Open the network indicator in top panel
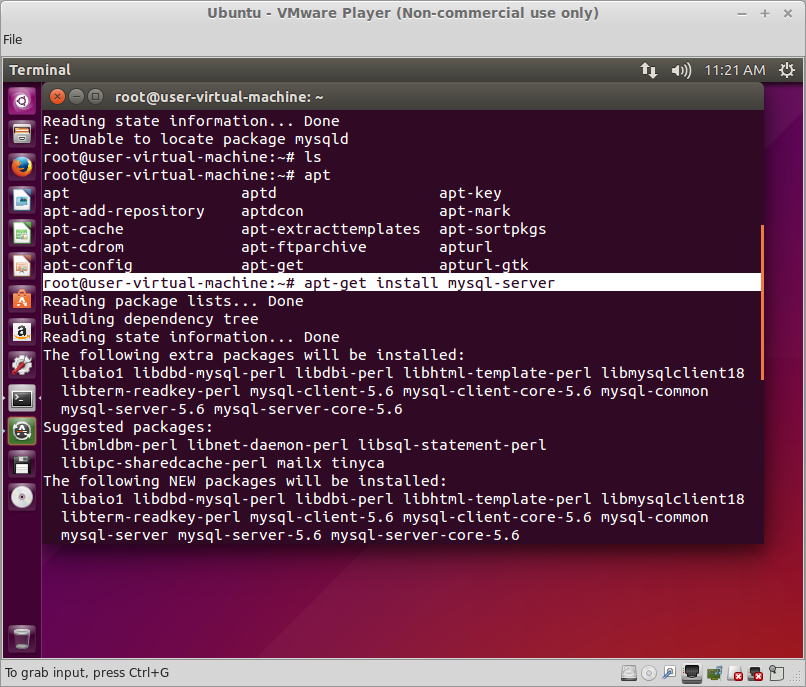Viewport: 806px width, 687px height. [649, 70]
